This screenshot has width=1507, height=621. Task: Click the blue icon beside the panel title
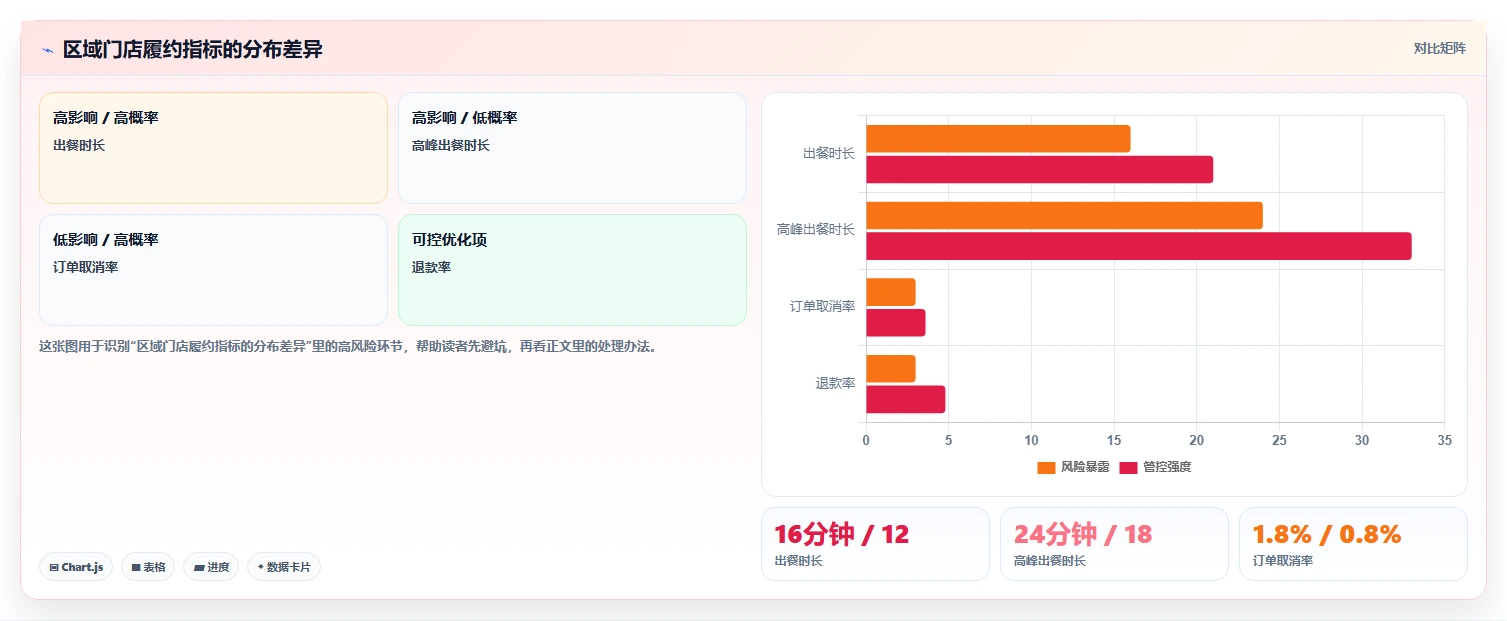[x=47, y=50]
